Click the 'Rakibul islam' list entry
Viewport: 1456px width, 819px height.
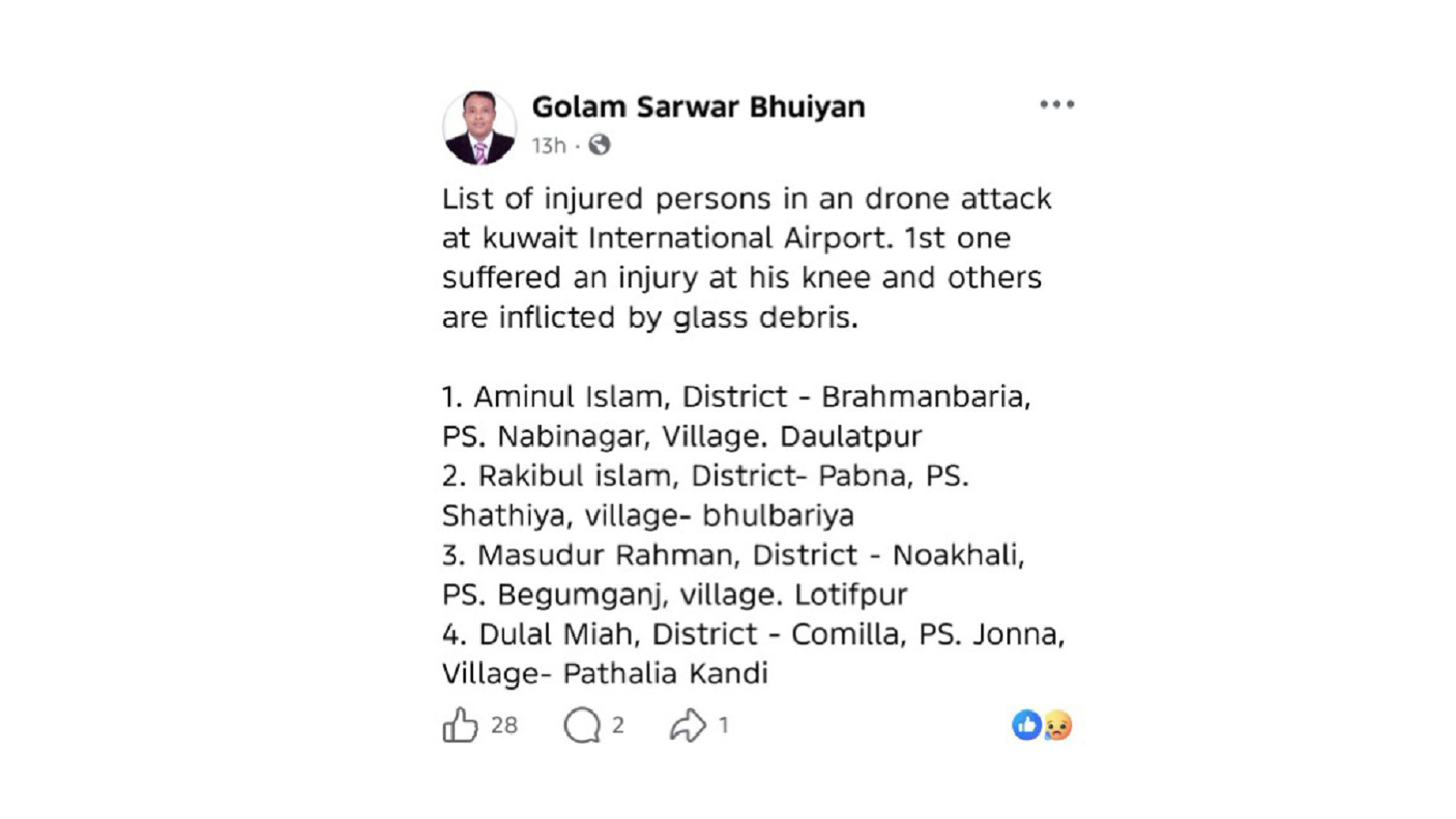pos(575,476)
